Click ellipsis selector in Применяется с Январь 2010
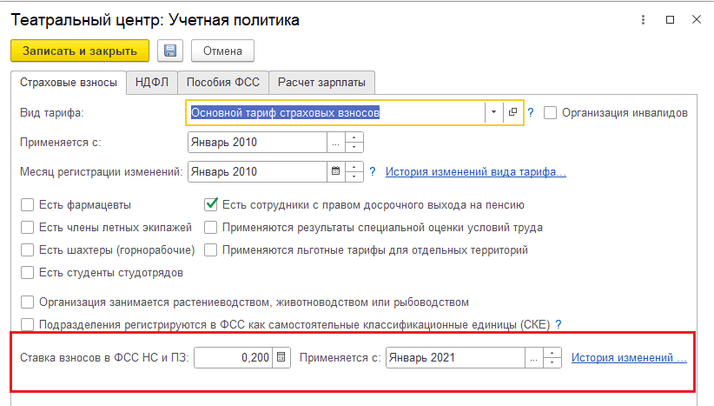 pyautogui.click(x=336, y=142)
